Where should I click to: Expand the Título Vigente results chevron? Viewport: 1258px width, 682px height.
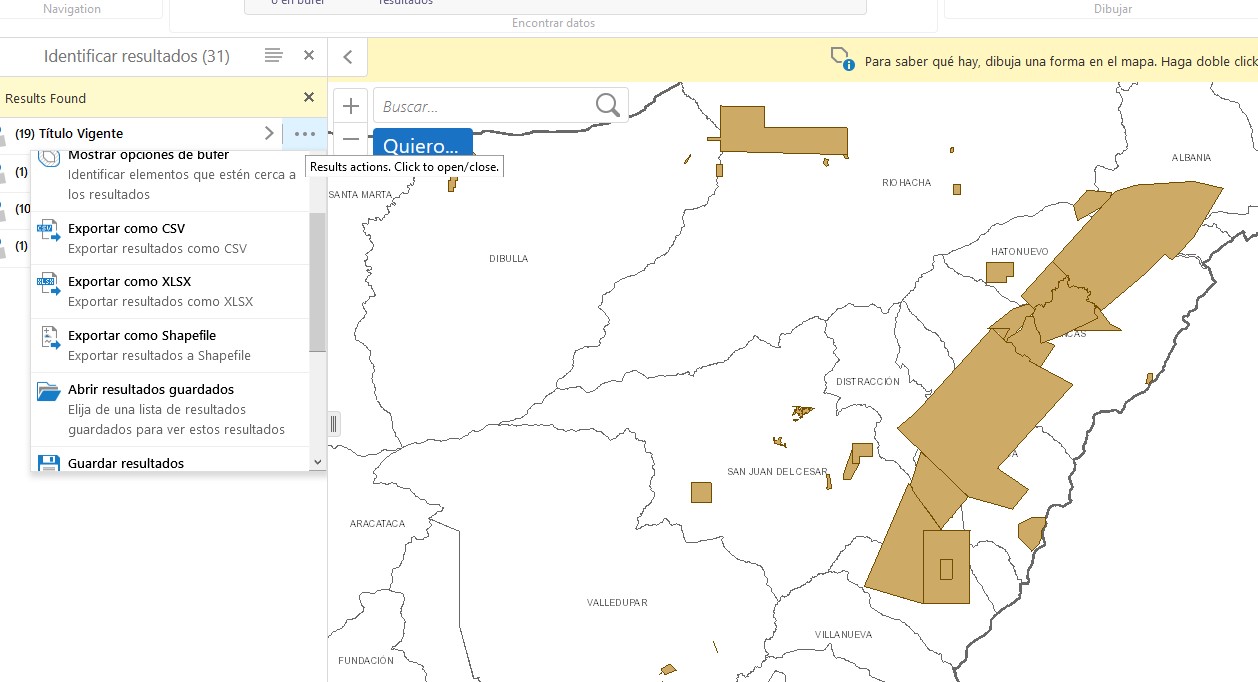point(268,133)
